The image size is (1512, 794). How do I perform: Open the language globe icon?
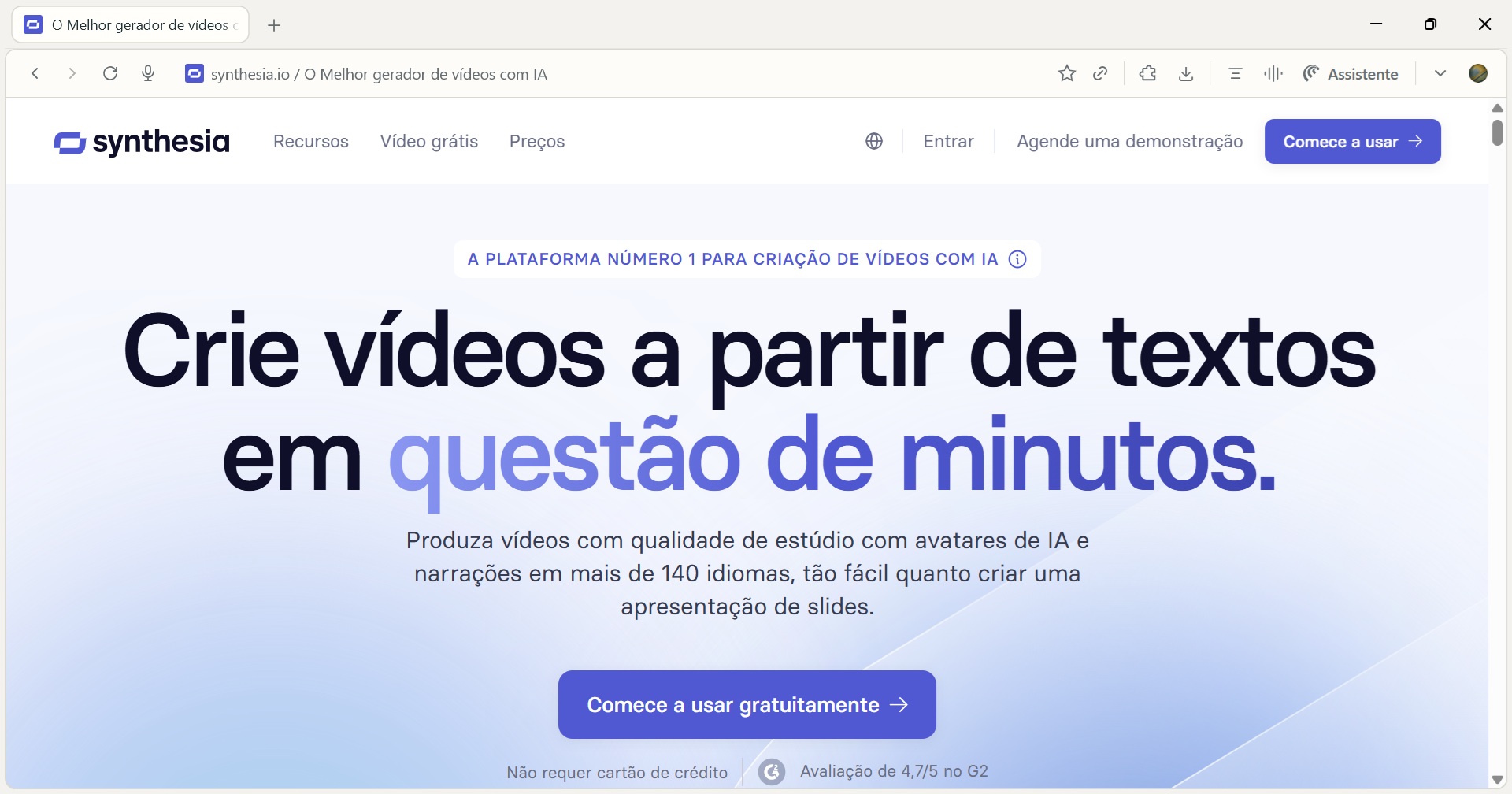click(x=874, y=142)
